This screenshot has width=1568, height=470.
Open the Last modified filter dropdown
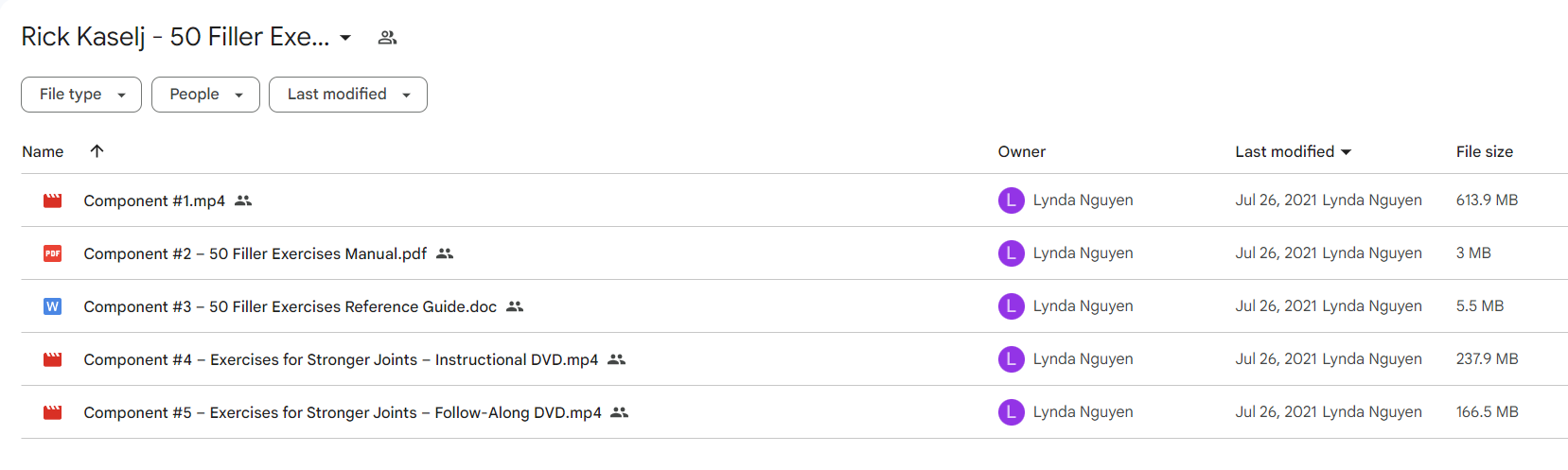pyautogui.click(x=348, y=95)
